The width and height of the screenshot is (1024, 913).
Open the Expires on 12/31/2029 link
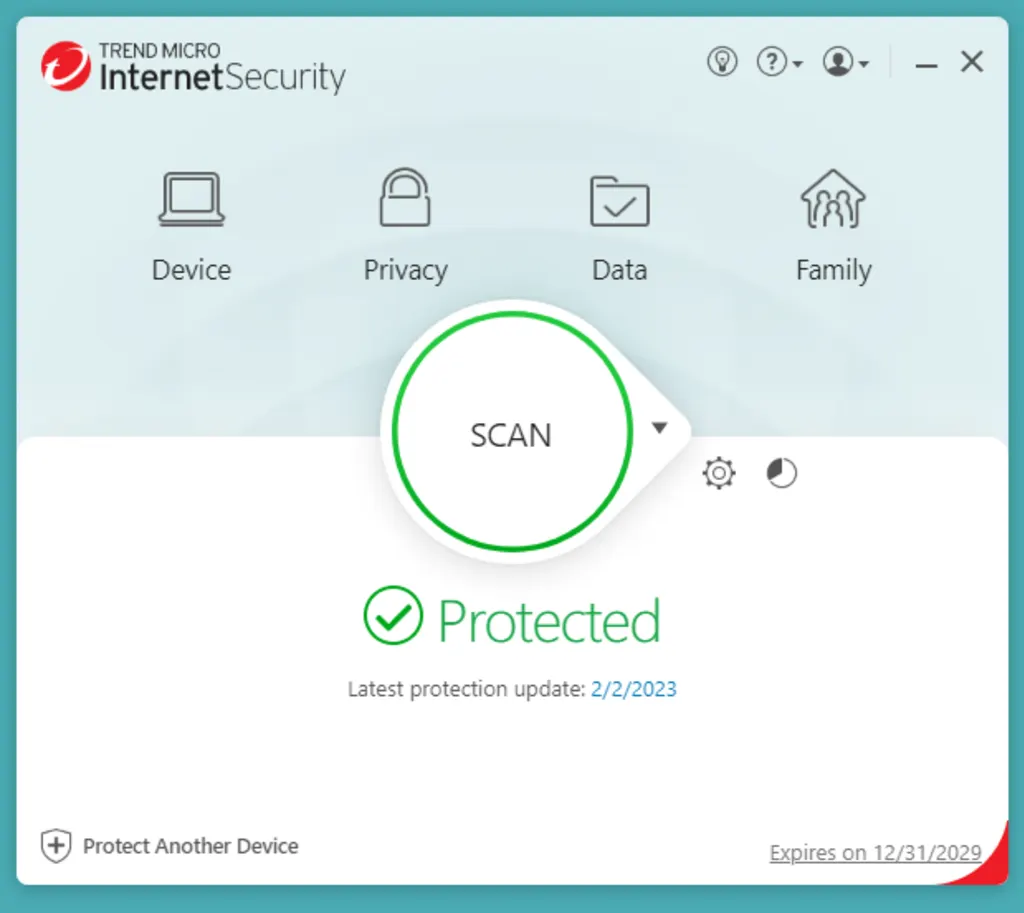(875, 852)
